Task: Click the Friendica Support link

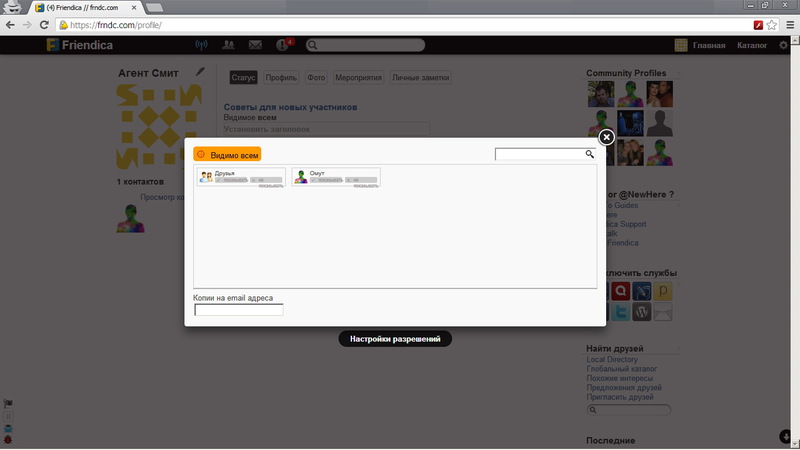Action: tap(627, 224)
